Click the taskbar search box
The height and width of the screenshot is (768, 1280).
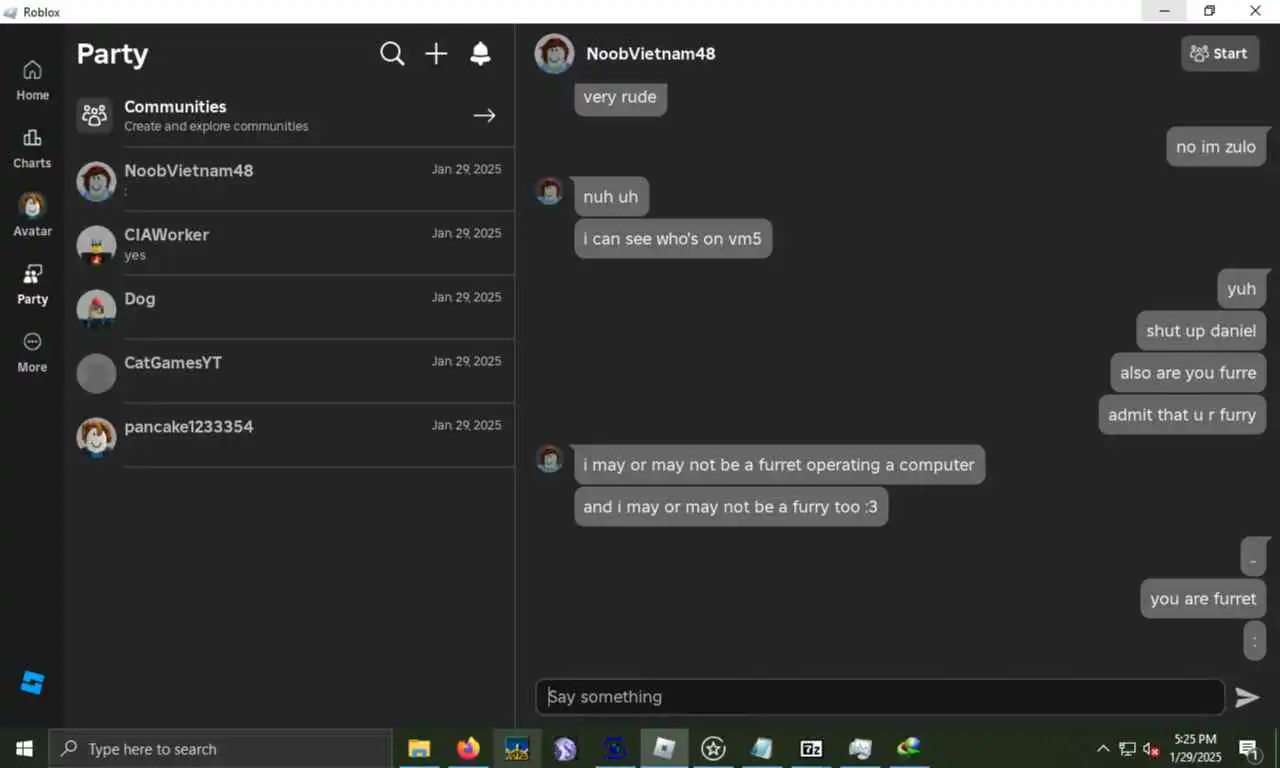220,749
